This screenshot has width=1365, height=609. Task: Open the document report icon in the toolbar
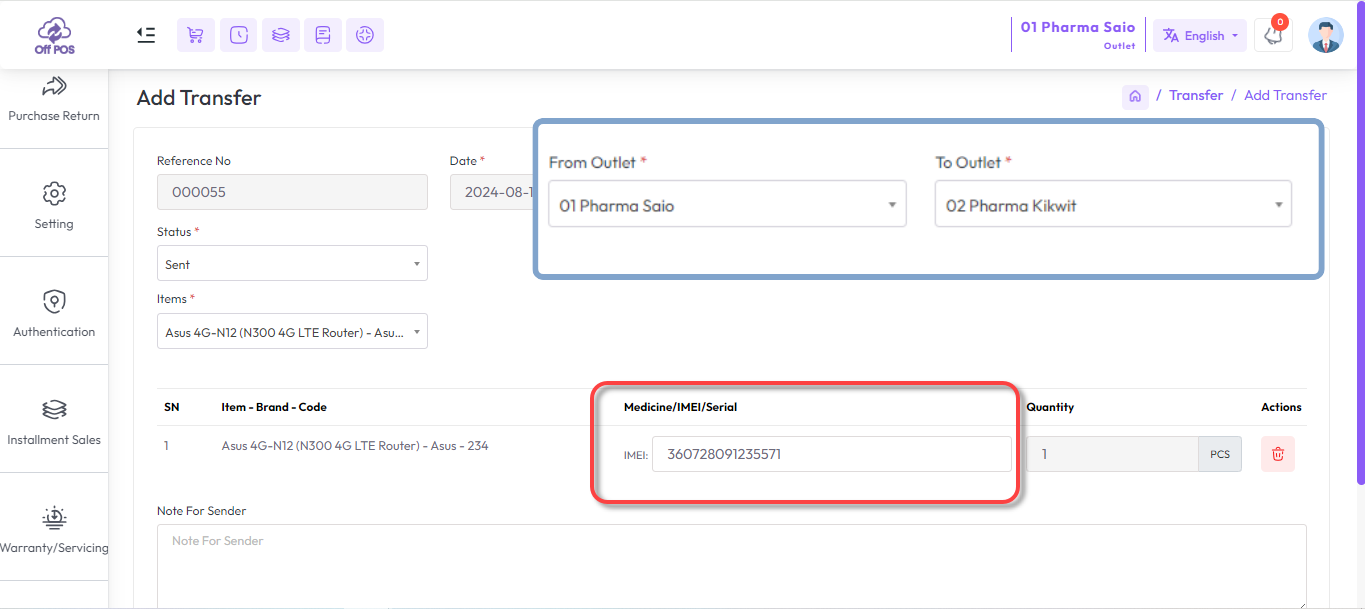click(322, 35)
